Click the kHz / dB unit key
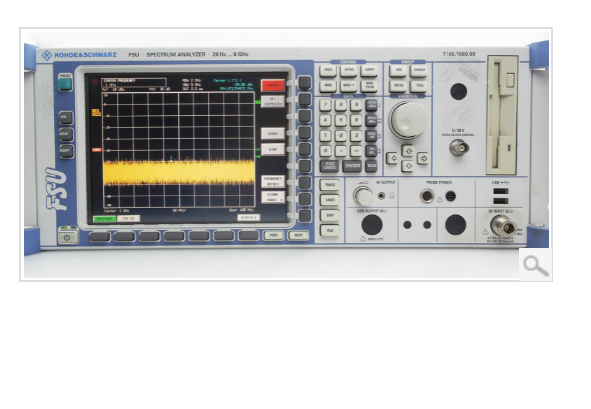 [371, 135]
